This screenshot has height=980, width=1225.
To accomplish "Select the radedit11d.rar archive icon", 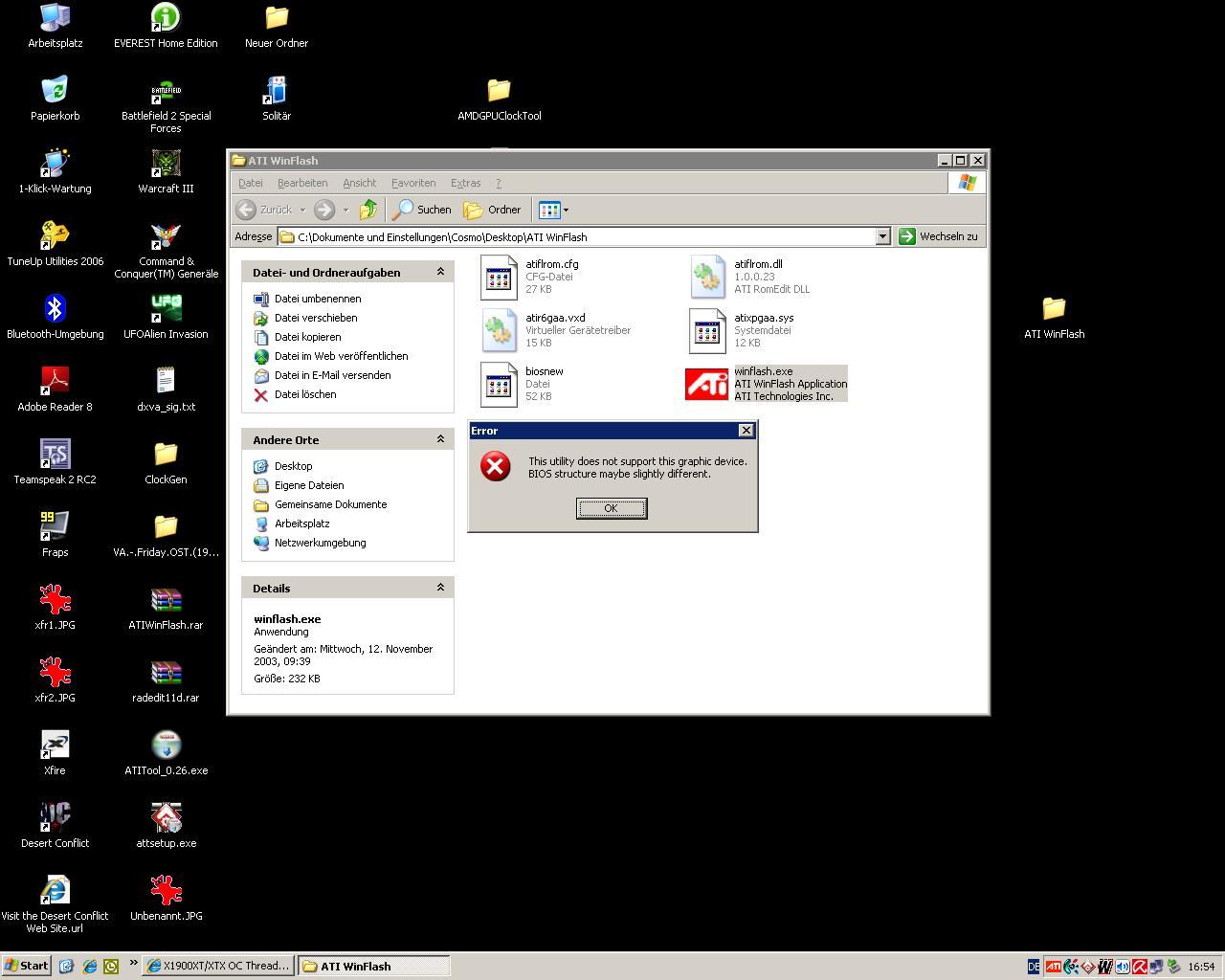I will click(166, 673).
